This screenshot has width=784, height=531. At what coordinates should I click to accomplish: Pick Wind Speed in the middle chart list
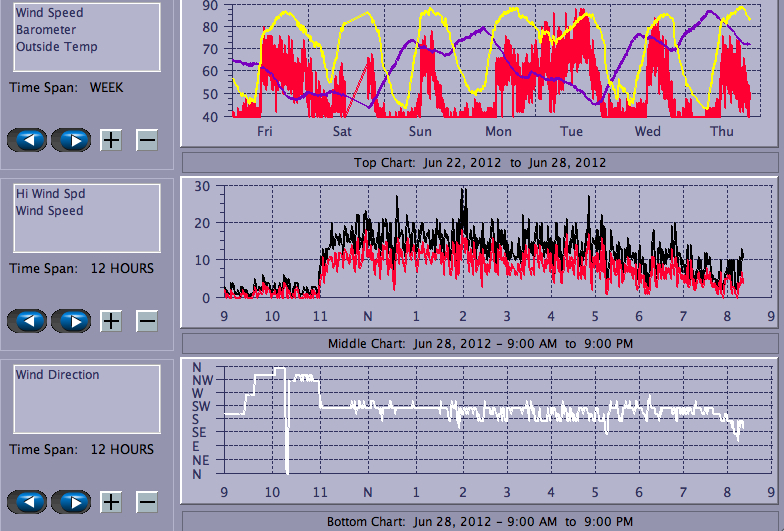[x=49, y=211]
